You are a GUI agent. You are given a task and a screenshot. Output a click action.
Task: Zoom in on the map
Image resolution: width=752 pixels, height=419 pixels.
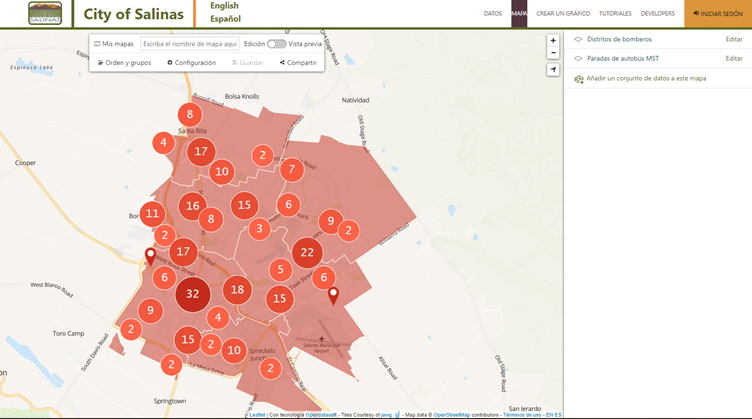click(x=553, y=41)
